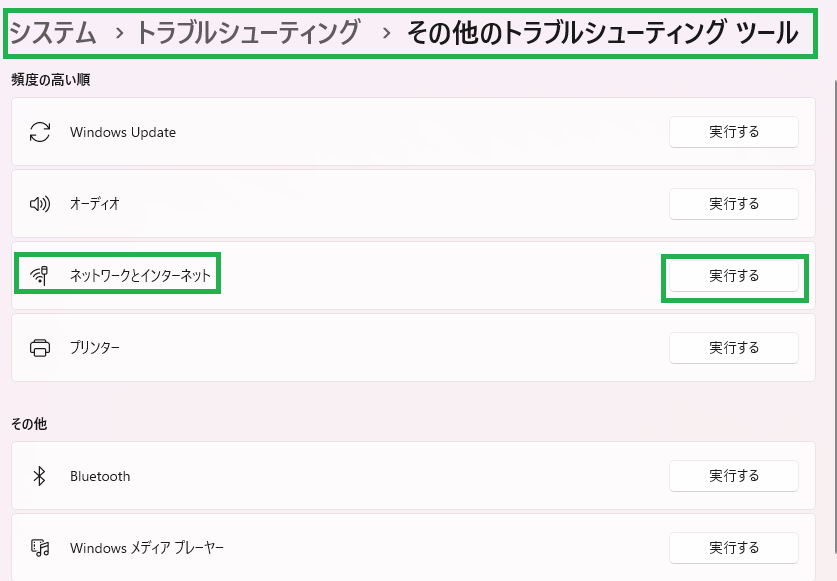837x581 pixels.
Task: Click the network and internet Wi-Fi icon
Action: [x=40, y=275]
